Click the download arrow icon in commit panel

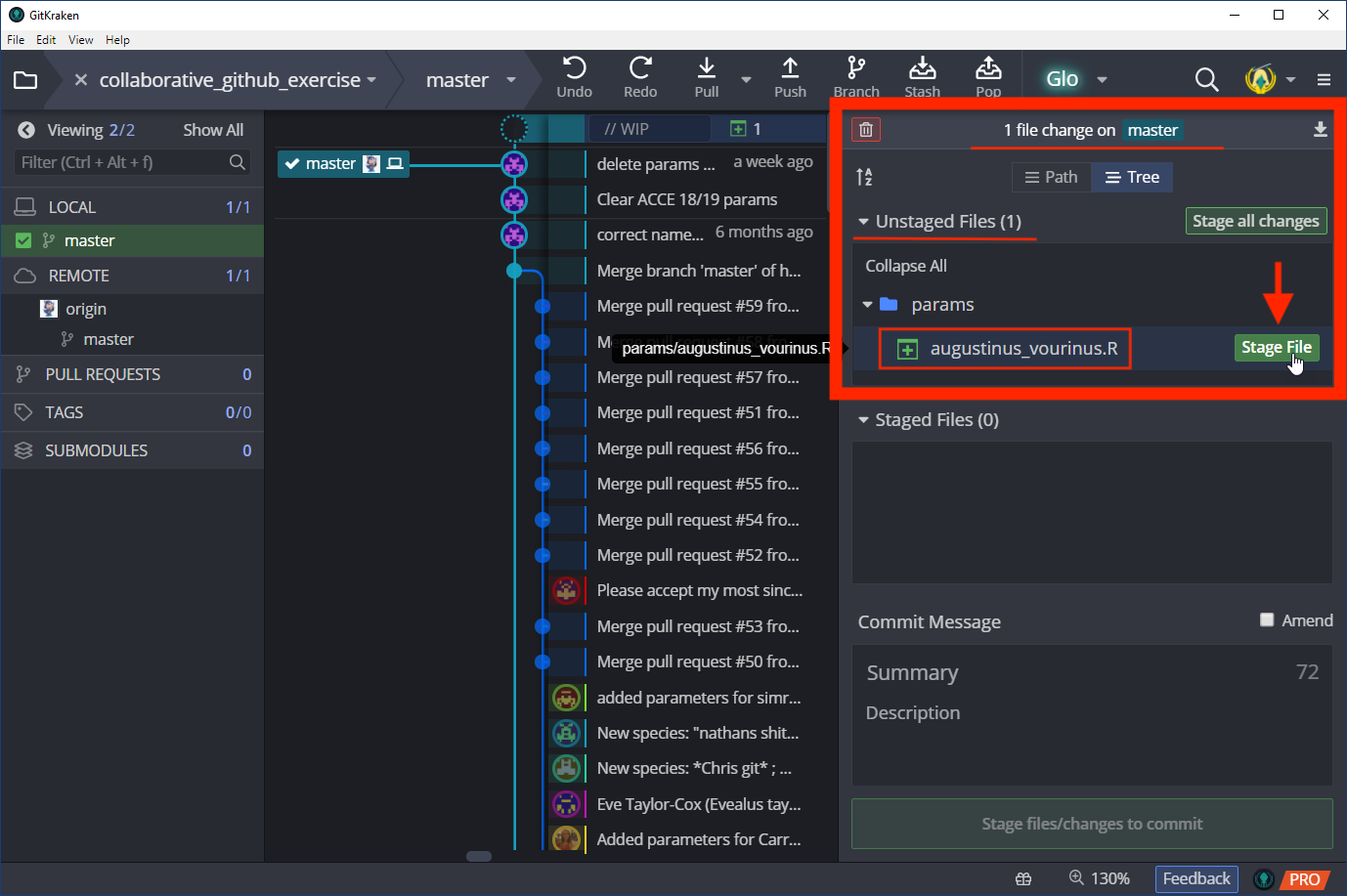coord(1320,130)
